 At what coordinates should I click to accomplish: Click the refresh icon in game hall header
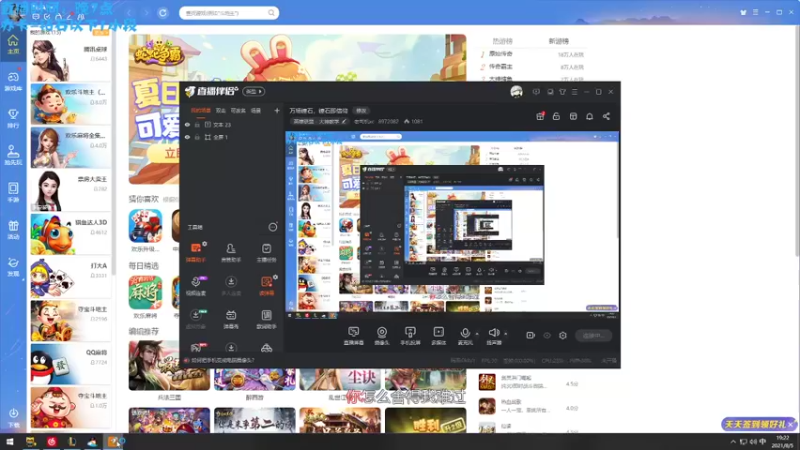163,13
